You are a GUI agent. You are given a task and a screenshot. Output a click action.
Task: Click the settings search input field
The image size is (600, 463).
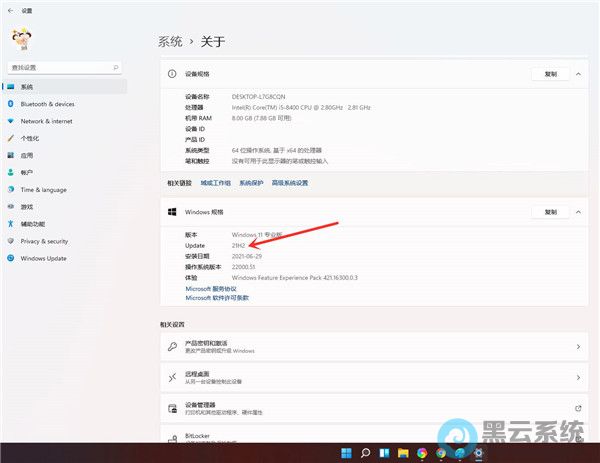click(64, 68)
